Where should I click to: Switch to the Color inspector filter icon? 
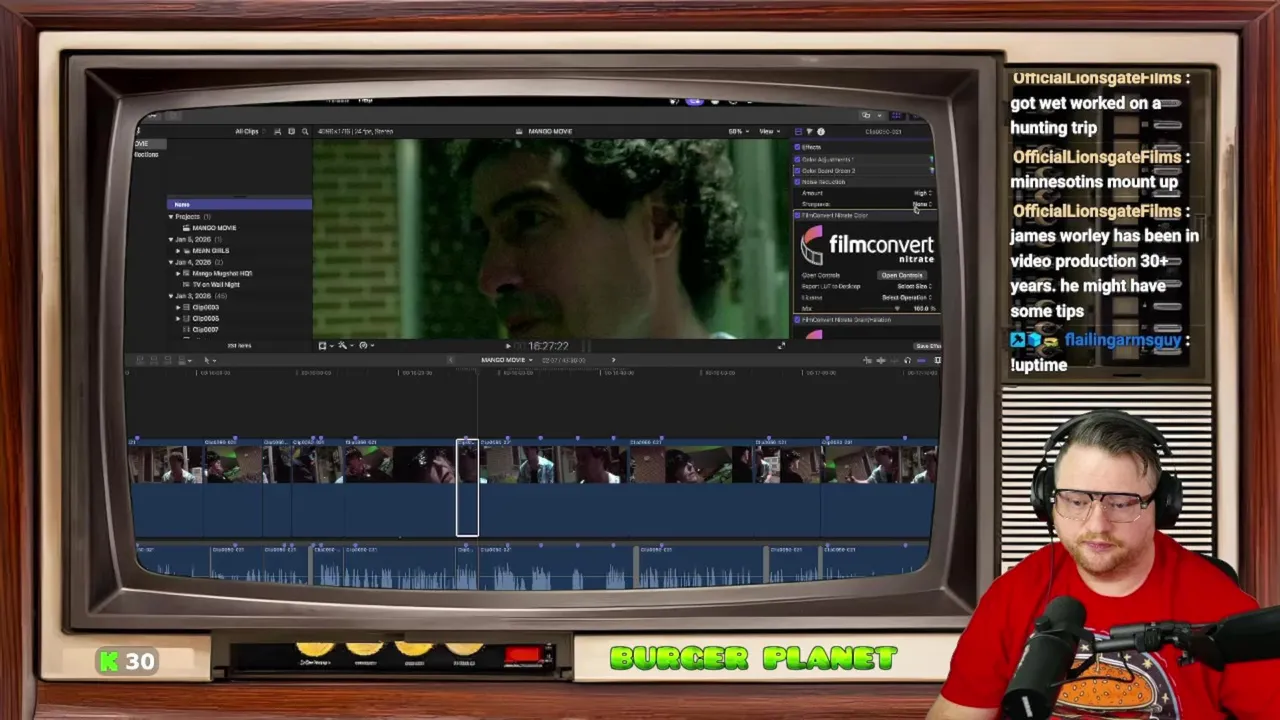click(809, 131)
